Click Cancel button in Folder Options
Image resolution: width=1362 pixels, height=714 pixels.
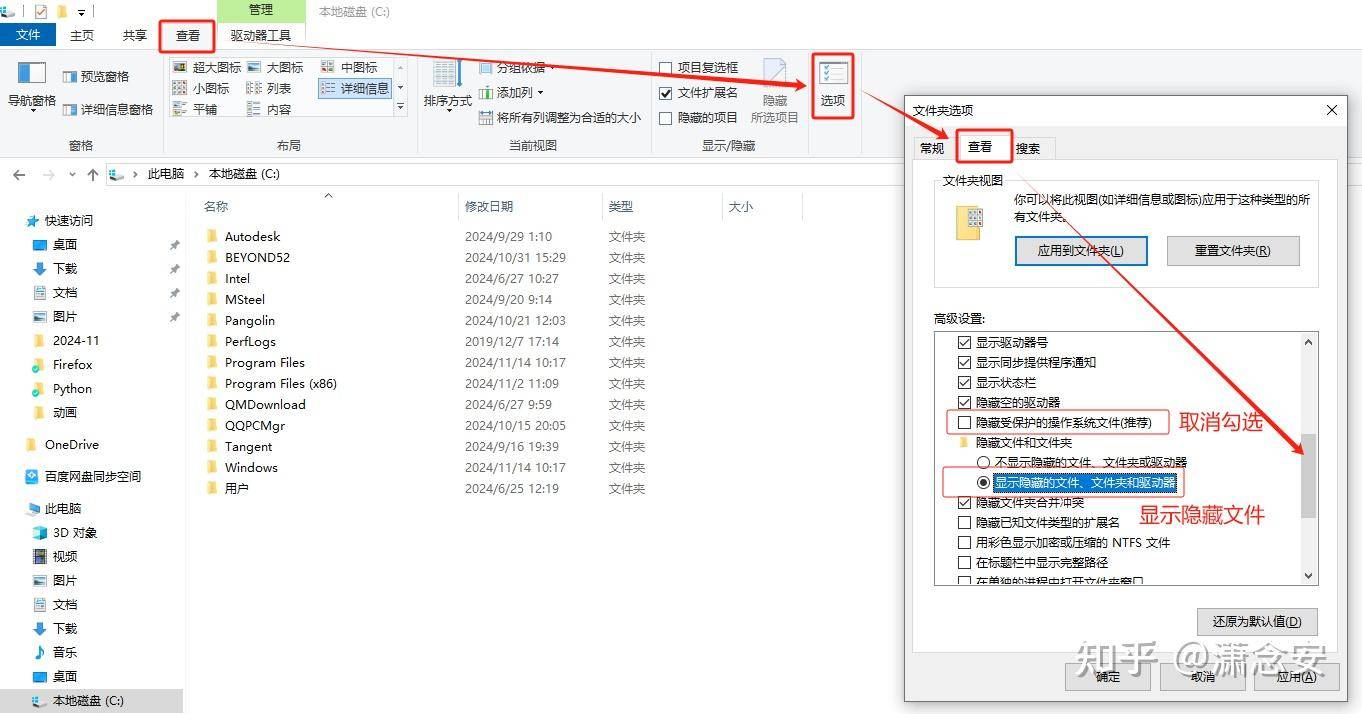[x=1202, y=677]
